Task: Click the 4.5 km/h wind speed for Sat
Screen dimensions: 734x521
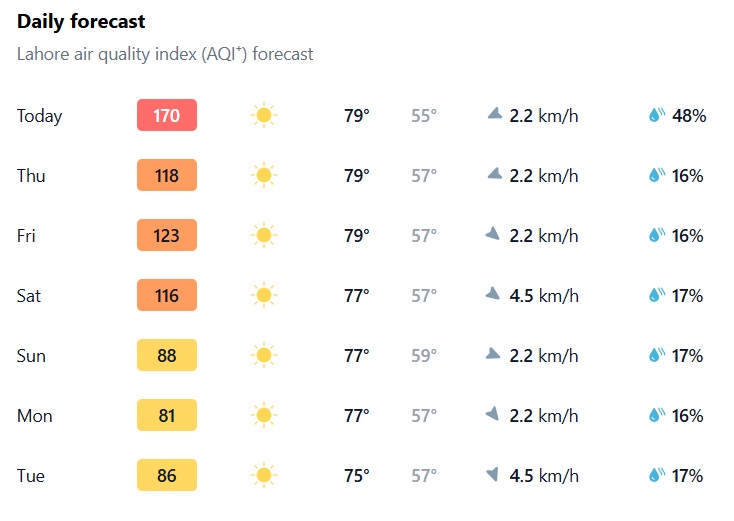Action: point(544,296)
